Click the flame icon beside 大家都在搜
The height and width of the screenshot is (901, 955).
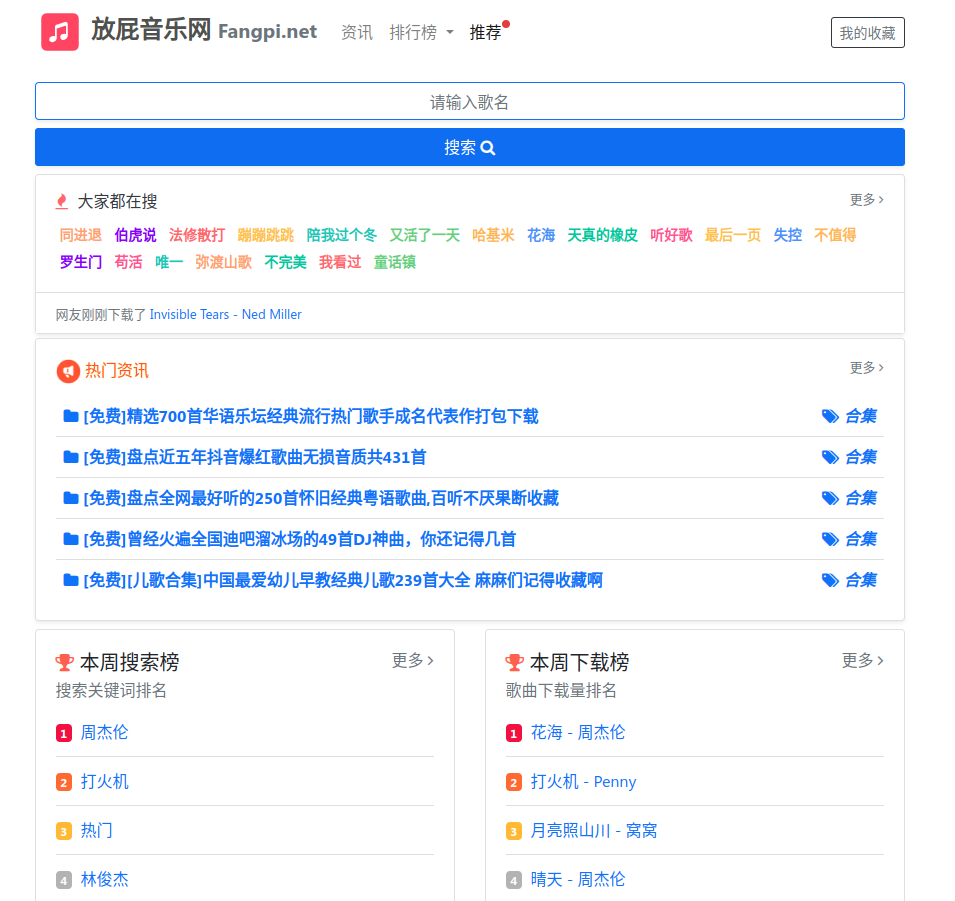(x=62, y=202)
